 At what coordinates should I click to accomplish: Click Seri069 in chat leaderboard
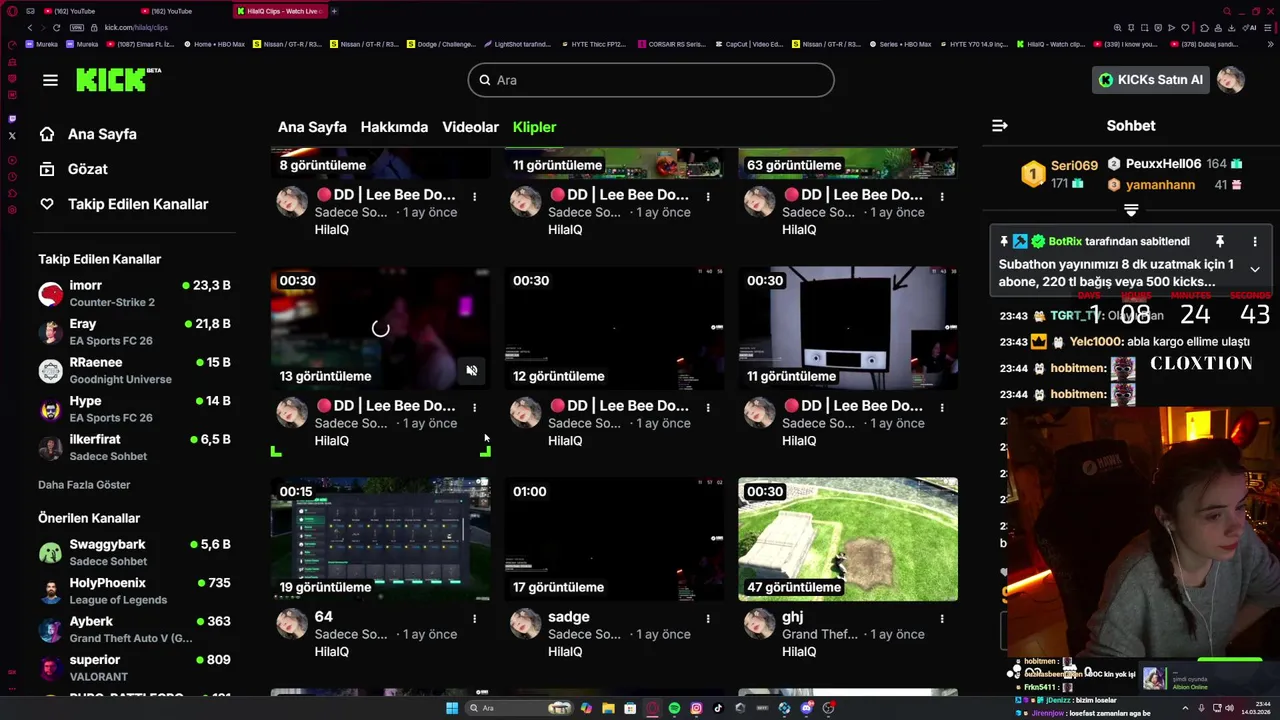point(1074,165)
